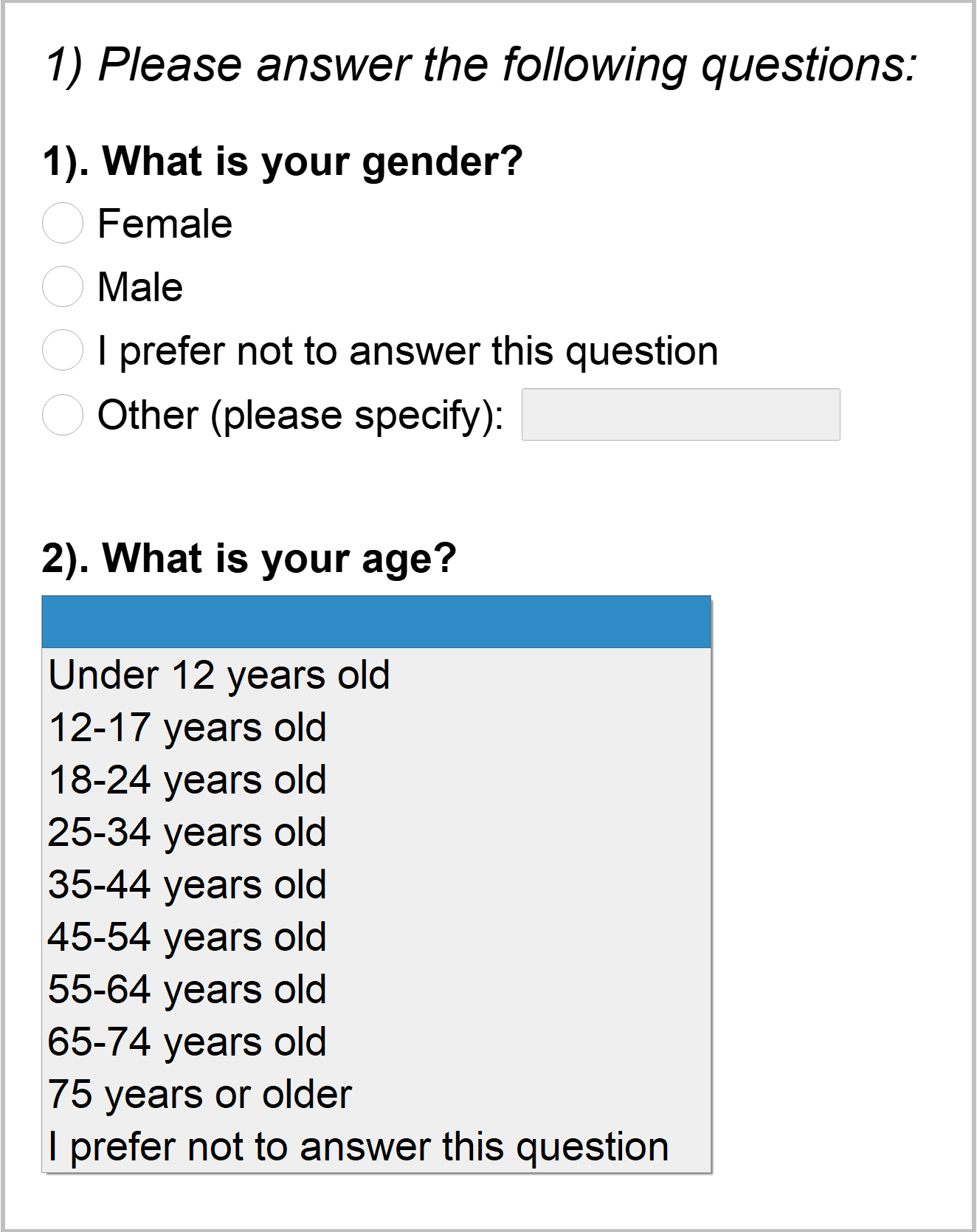
Task: Pick '45-54 years old' from the list
Action: (376, 937)
